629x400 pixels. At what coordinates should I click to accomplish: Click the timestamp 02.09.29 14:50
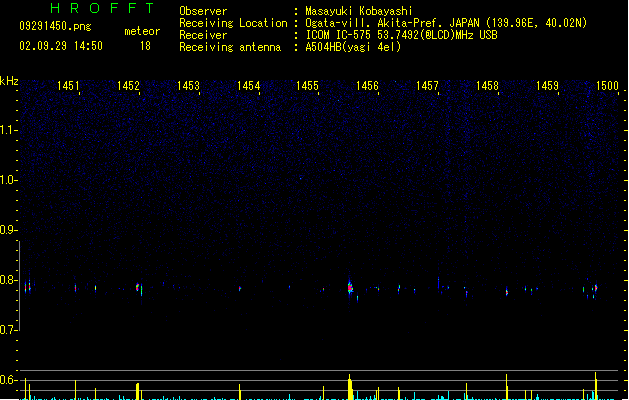tap(61, 46)
